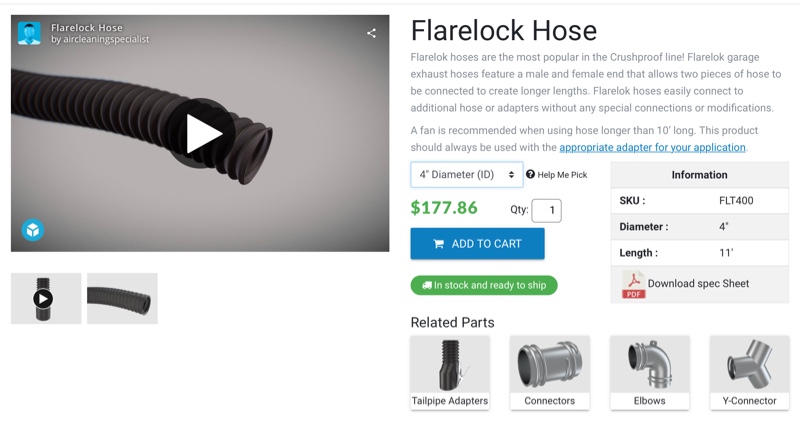Click the PDF spec sheet icon
The image size is (800, 423).
coord(633,285)
